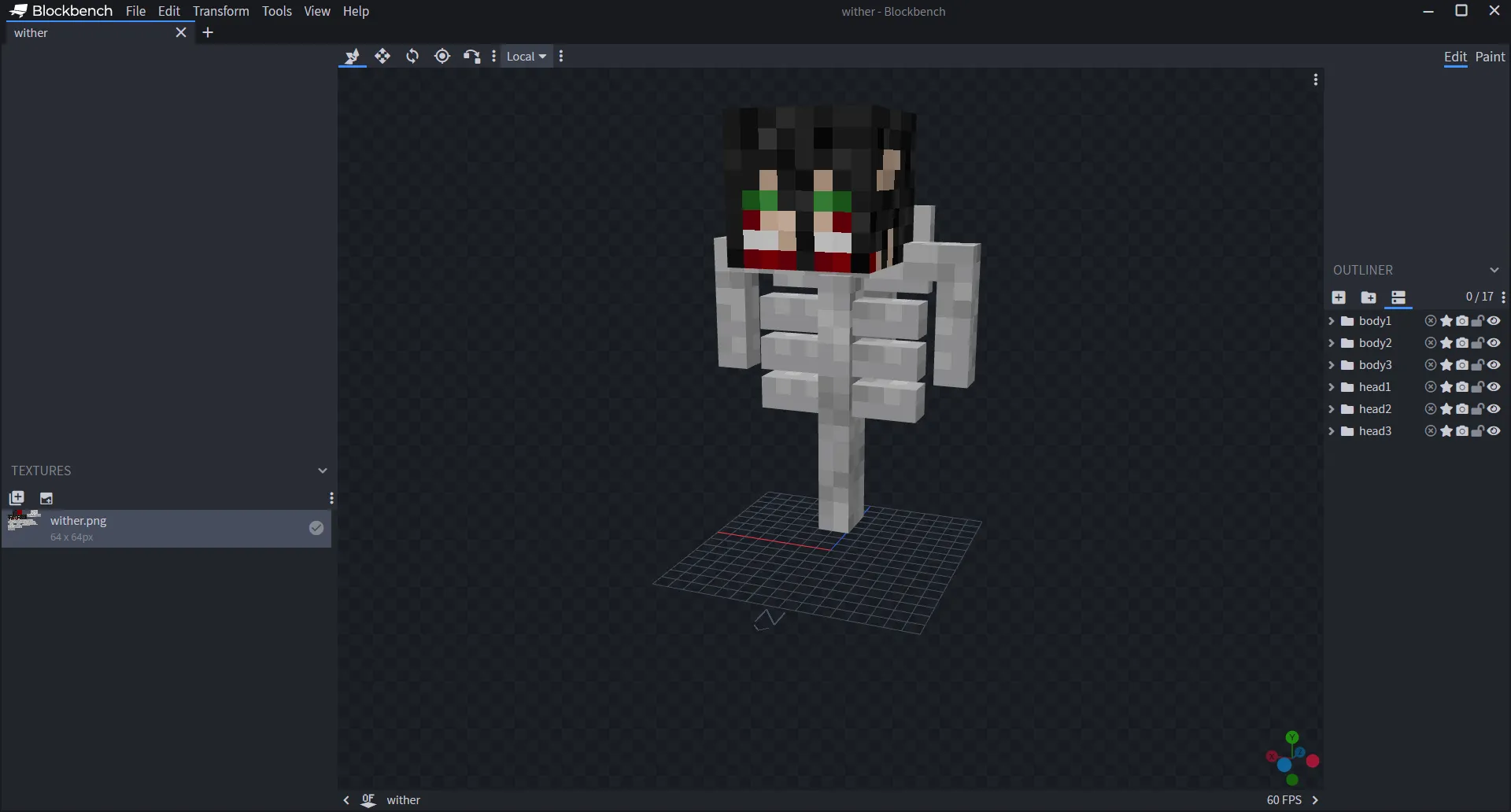Screen dimensions: 1511x812
Task: Toggle outliner more options icon
Action: click(x=1398, y=297)
